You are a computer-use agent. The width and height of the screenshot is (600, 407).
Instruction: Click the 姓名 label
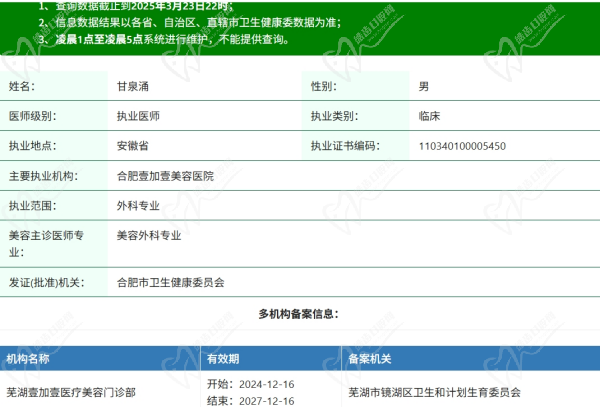[22, 86]
